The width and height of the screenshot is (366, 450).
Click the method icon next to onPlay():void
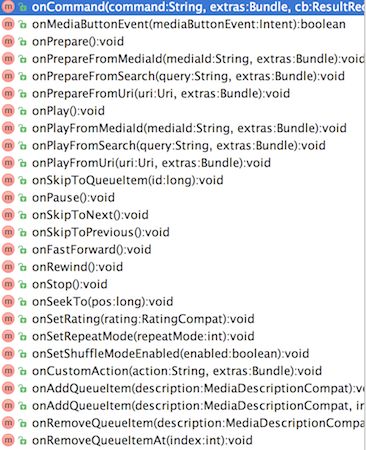(8, 111)
